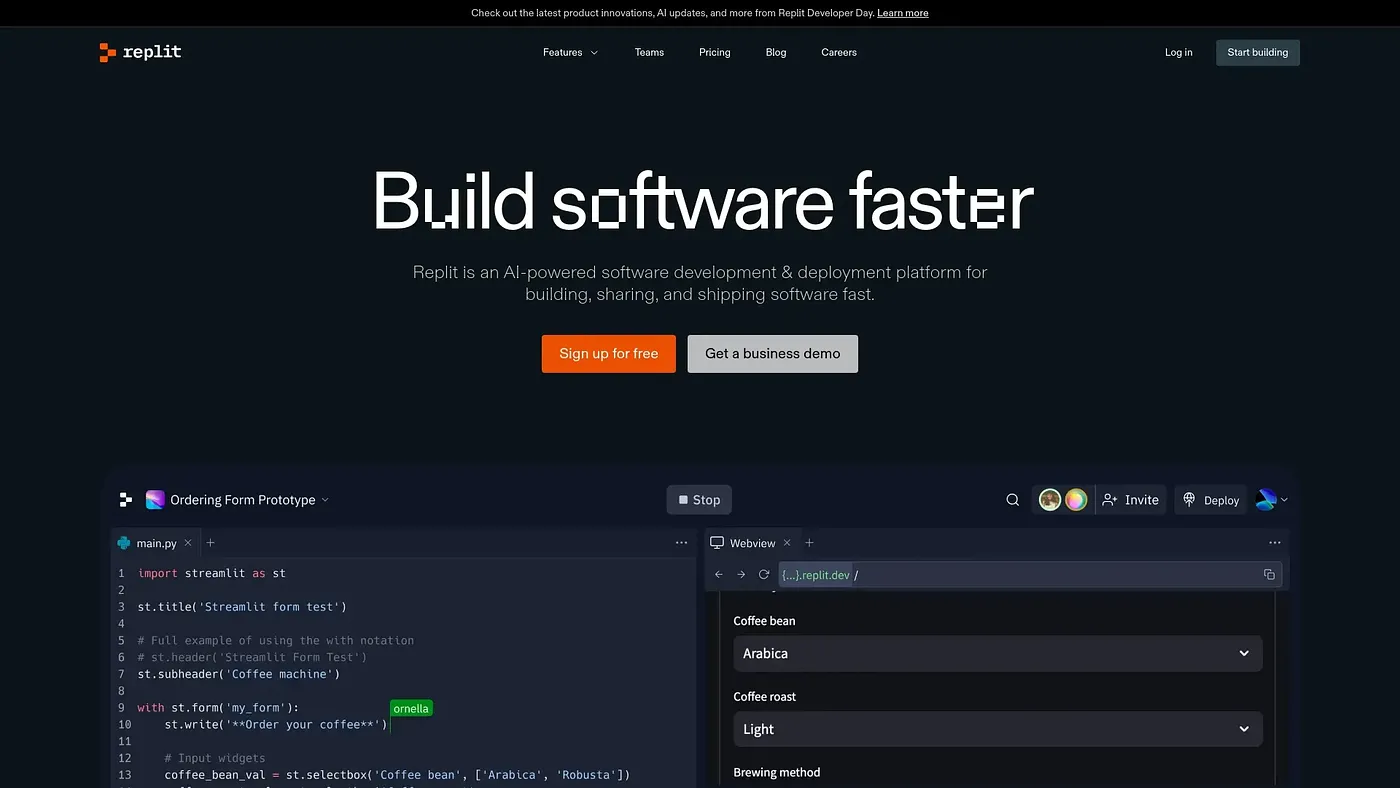Screen dimensions: 1400x788
Task: Click the small Replit home icon beside project name
Action: pos(126,500)
